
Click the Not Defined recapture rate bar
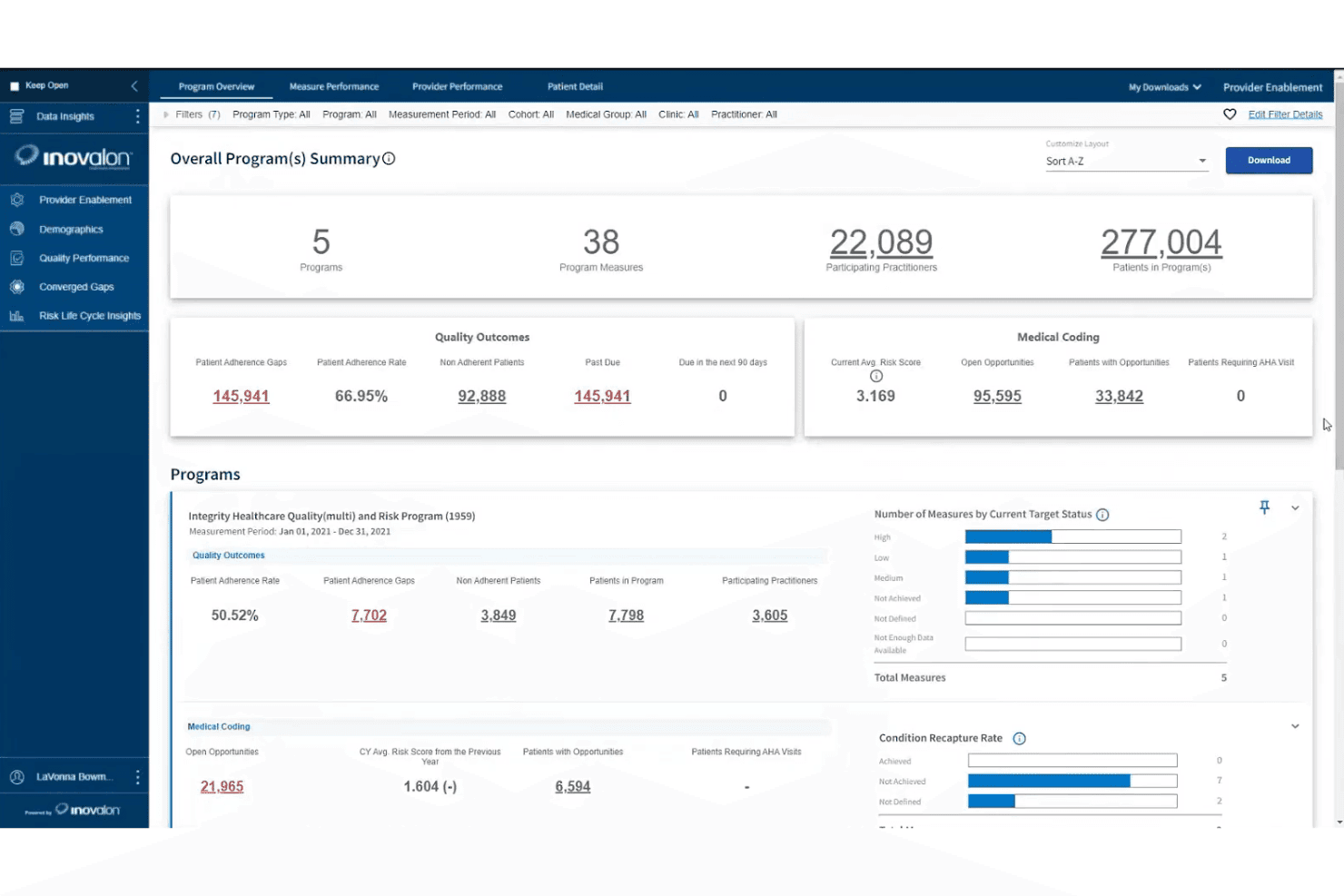[1072, 802]
